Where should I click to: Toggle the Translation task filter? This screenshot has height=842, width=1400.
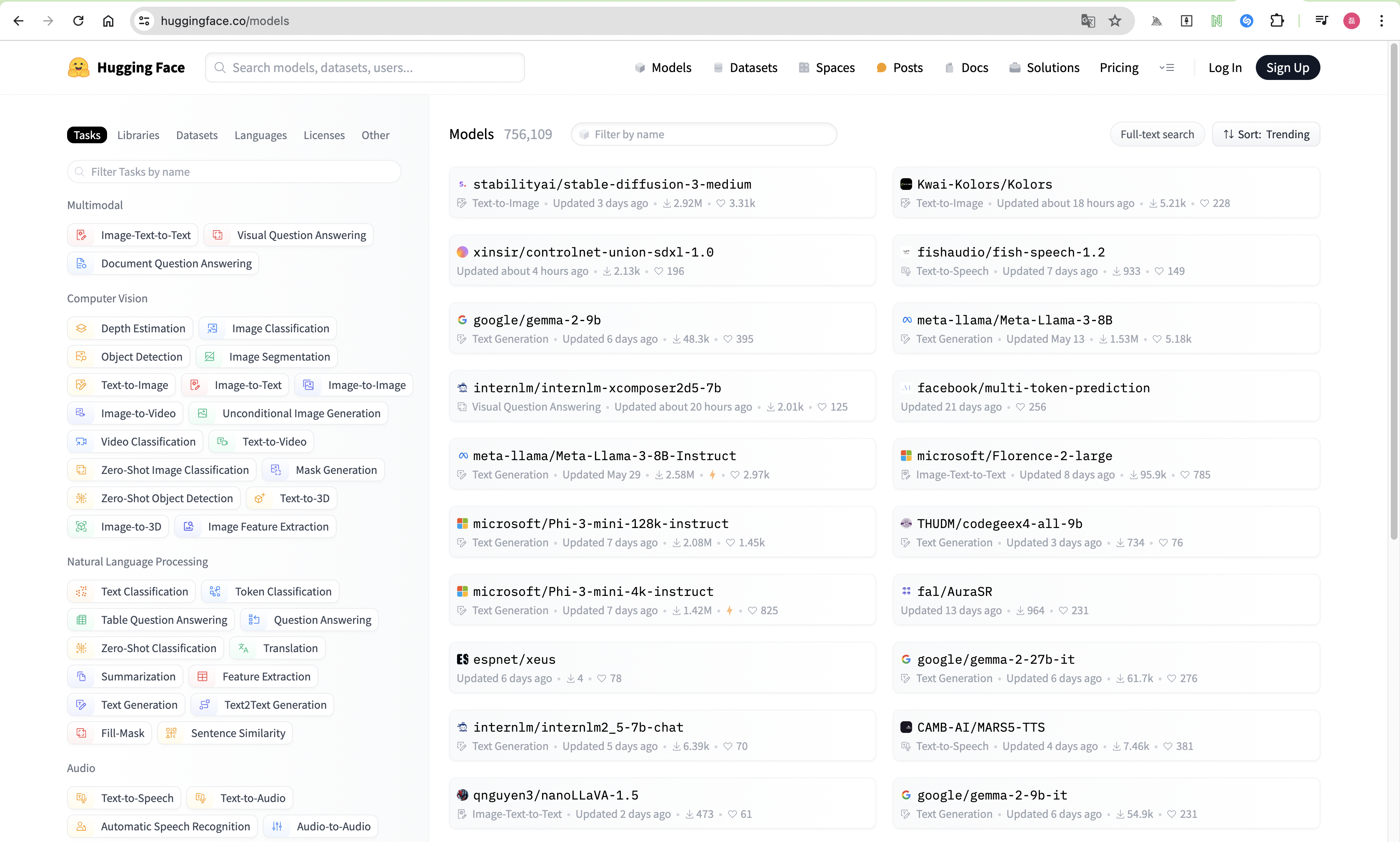point(277,648)
